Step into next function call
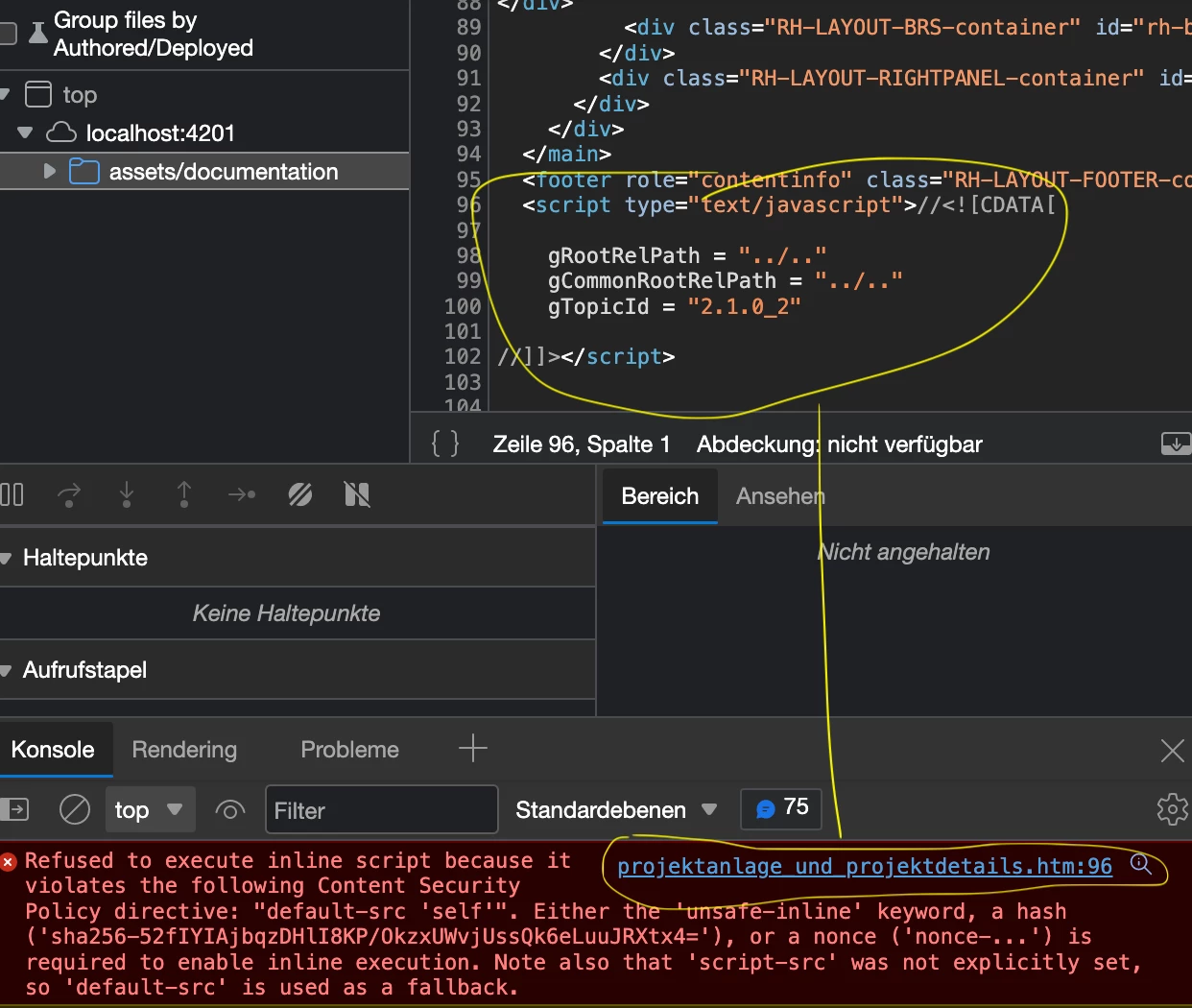The height and width of the screenshot is (1008, 1192). [x=127, y=494]
